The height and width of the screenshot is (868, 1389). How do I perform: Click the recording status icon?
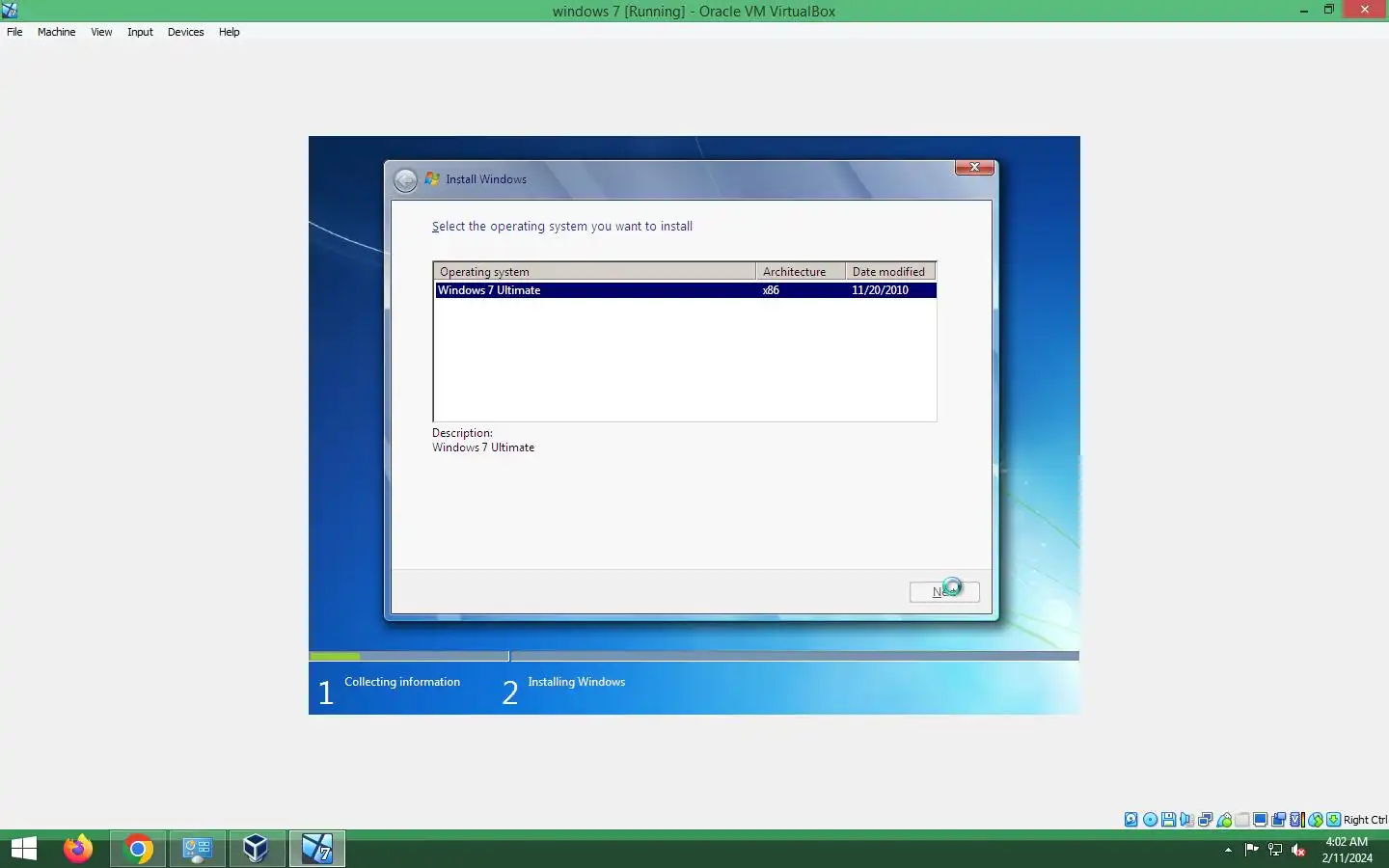1278,820
